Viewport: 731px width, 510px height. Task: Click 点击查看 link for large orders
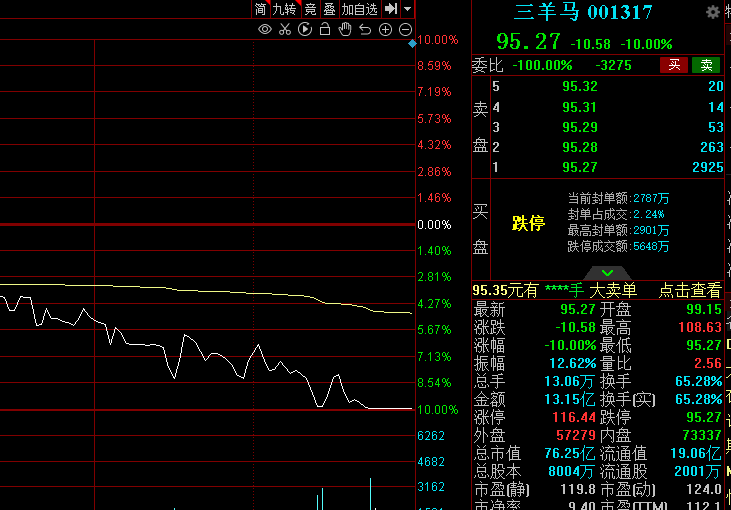(x=690, y=290)
